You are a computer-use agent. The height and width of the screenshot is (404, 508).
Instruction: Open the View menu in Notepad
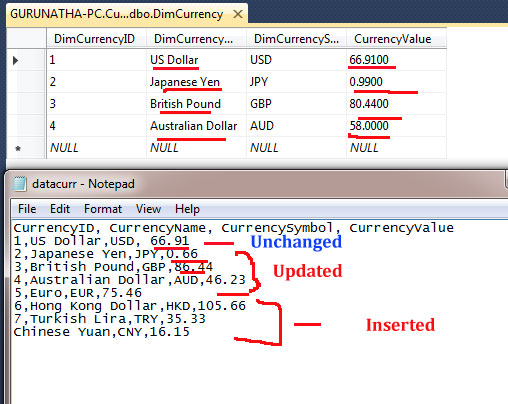point(148,209)
